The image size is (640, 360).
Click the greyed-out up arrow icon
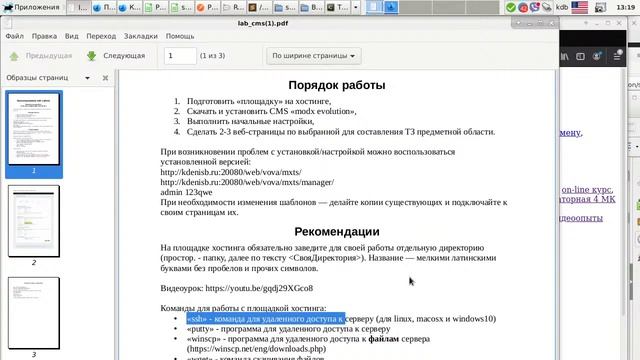coord(14,56)
